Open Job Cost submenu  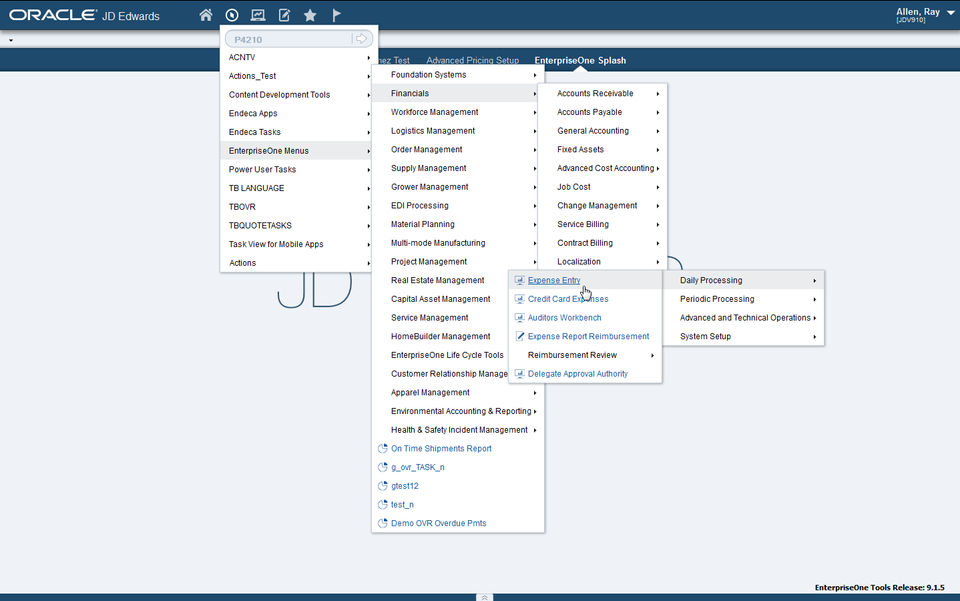pyautogui.click(x=602, y=187)
